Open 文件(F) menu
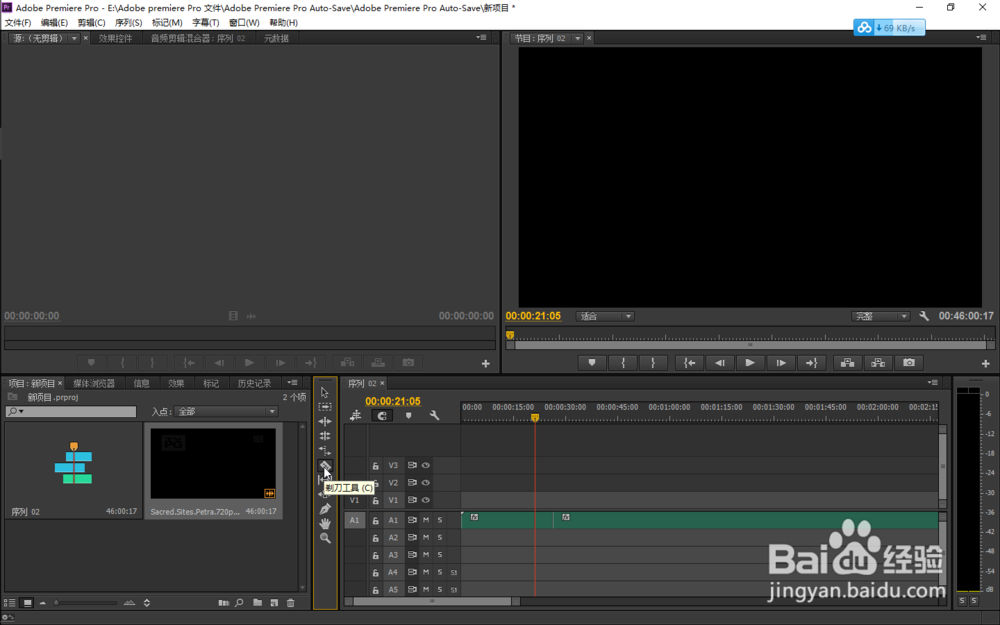Viewport: 1000px width, 625px height. [x=18, y=22]
